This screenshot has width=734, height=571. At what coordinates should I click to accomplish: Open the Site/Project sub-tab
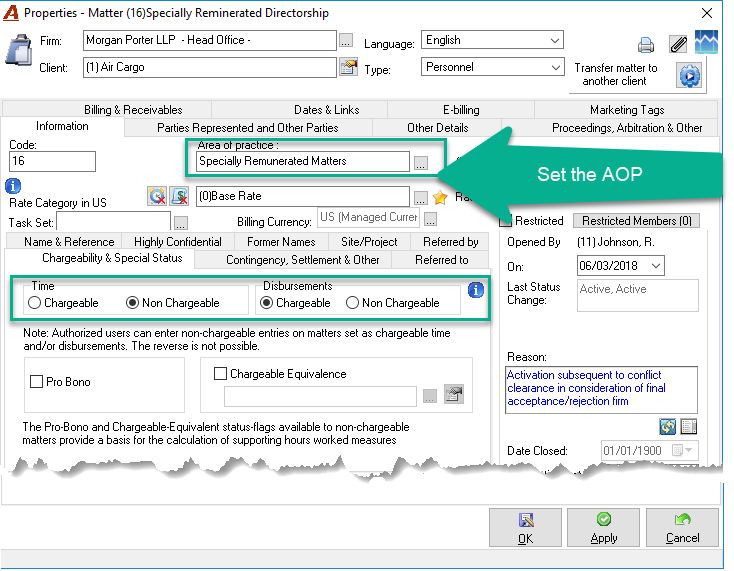pyautogui.click(x=369, y=242)
